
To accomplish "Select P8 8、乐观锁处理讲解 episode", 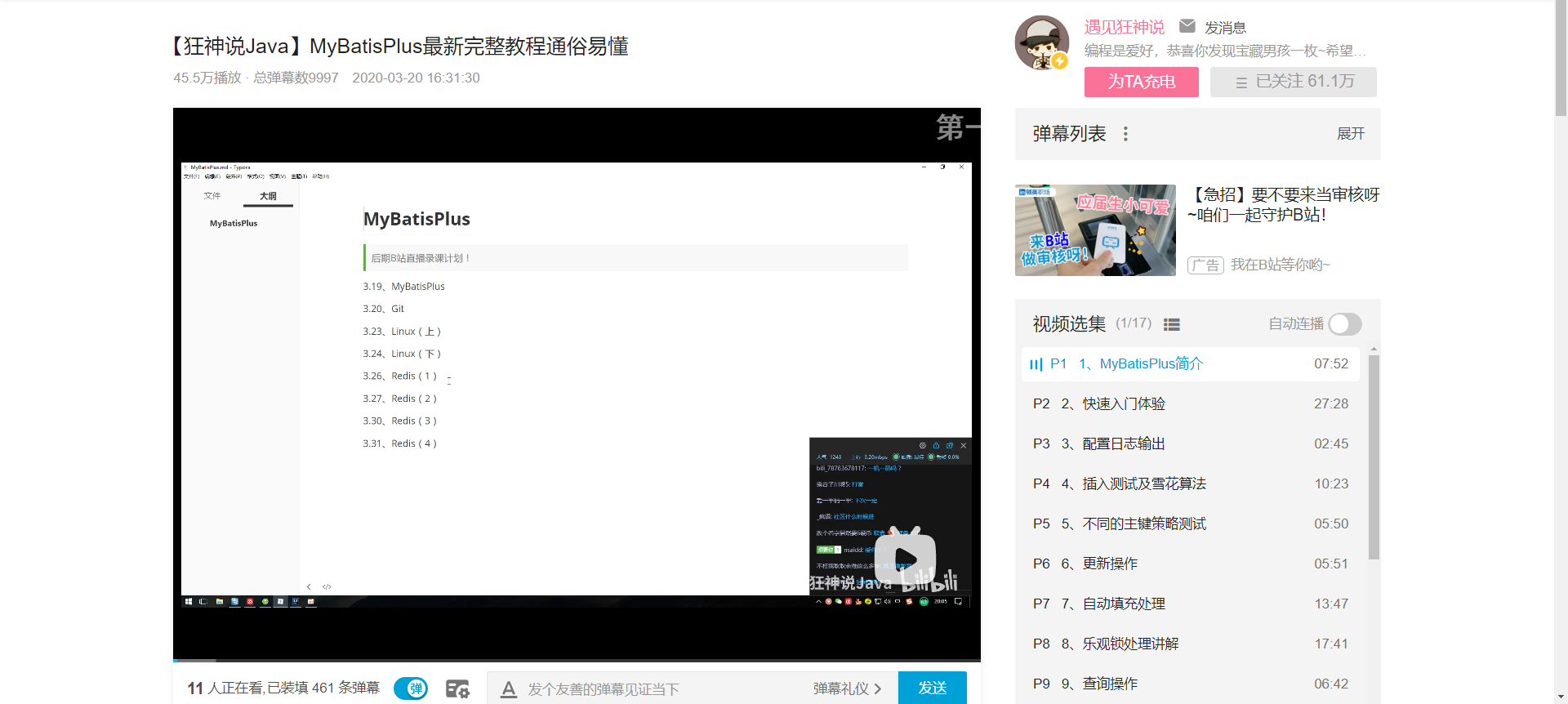I will pyautogui.click(x=1191, y=644).
